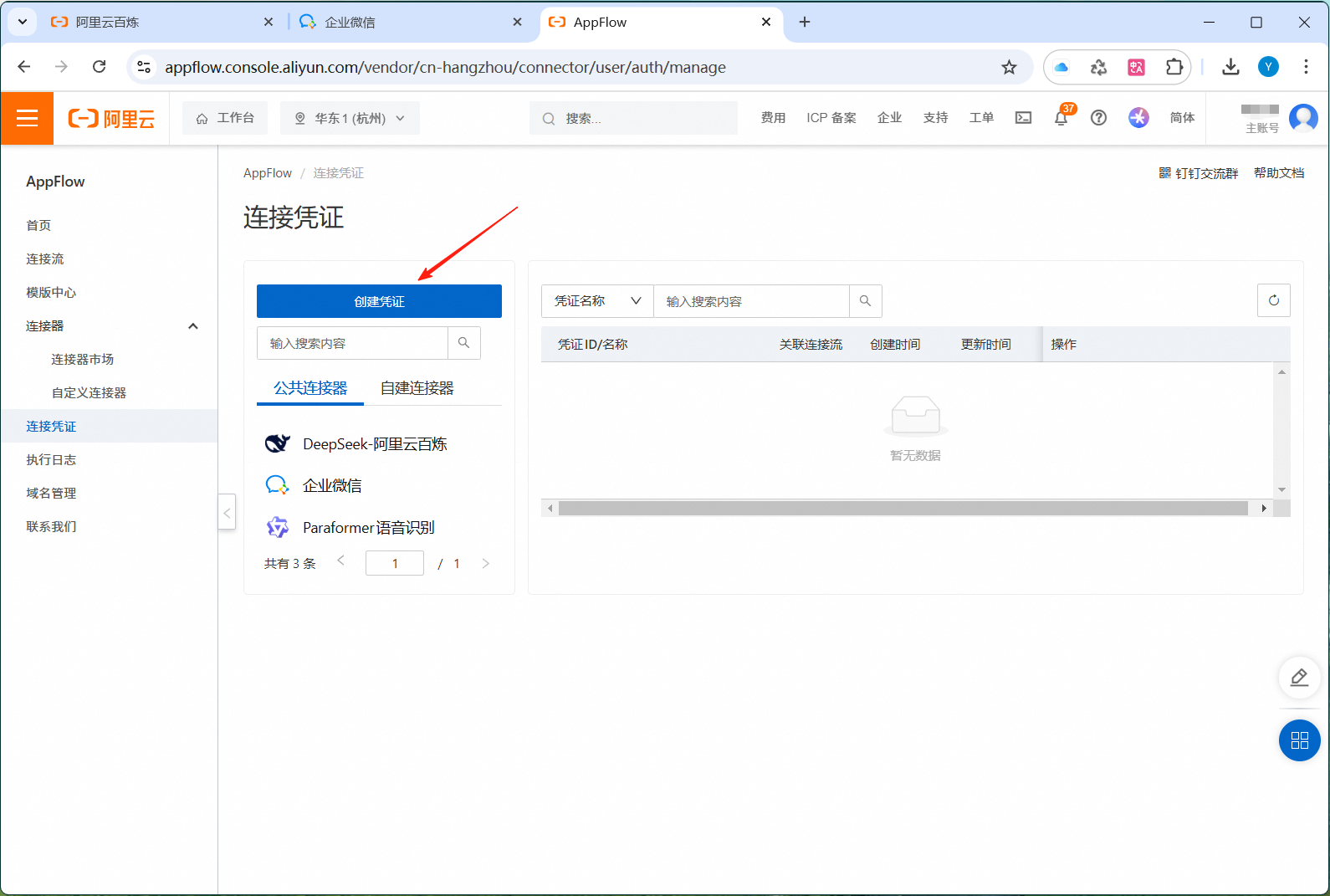Screen dimensions: 1330x896
Task: Click search icon beside credential search input
Action: tap(866, 301)
